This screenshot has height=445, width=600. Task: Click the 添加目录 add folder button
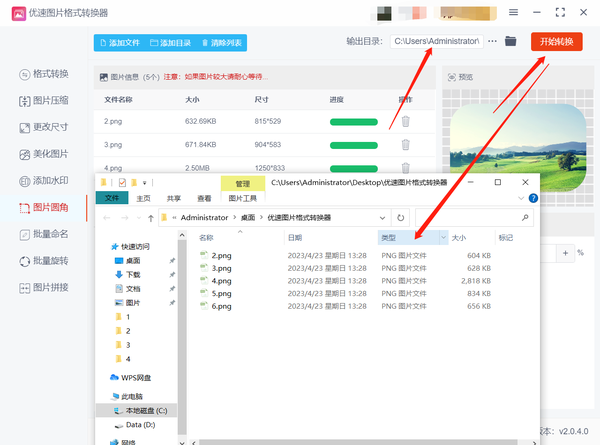tap(170, 43)
